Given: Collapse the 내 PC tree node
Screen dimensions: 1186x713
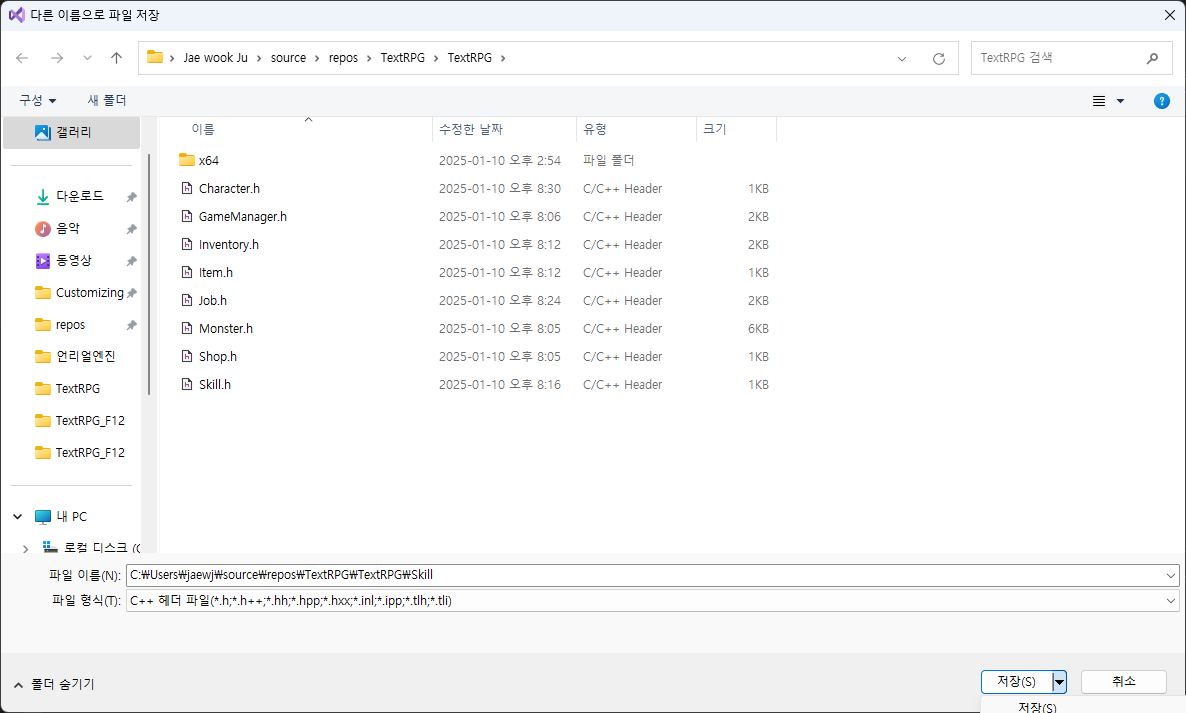Looking at the screenshot, I should [17, 516].
